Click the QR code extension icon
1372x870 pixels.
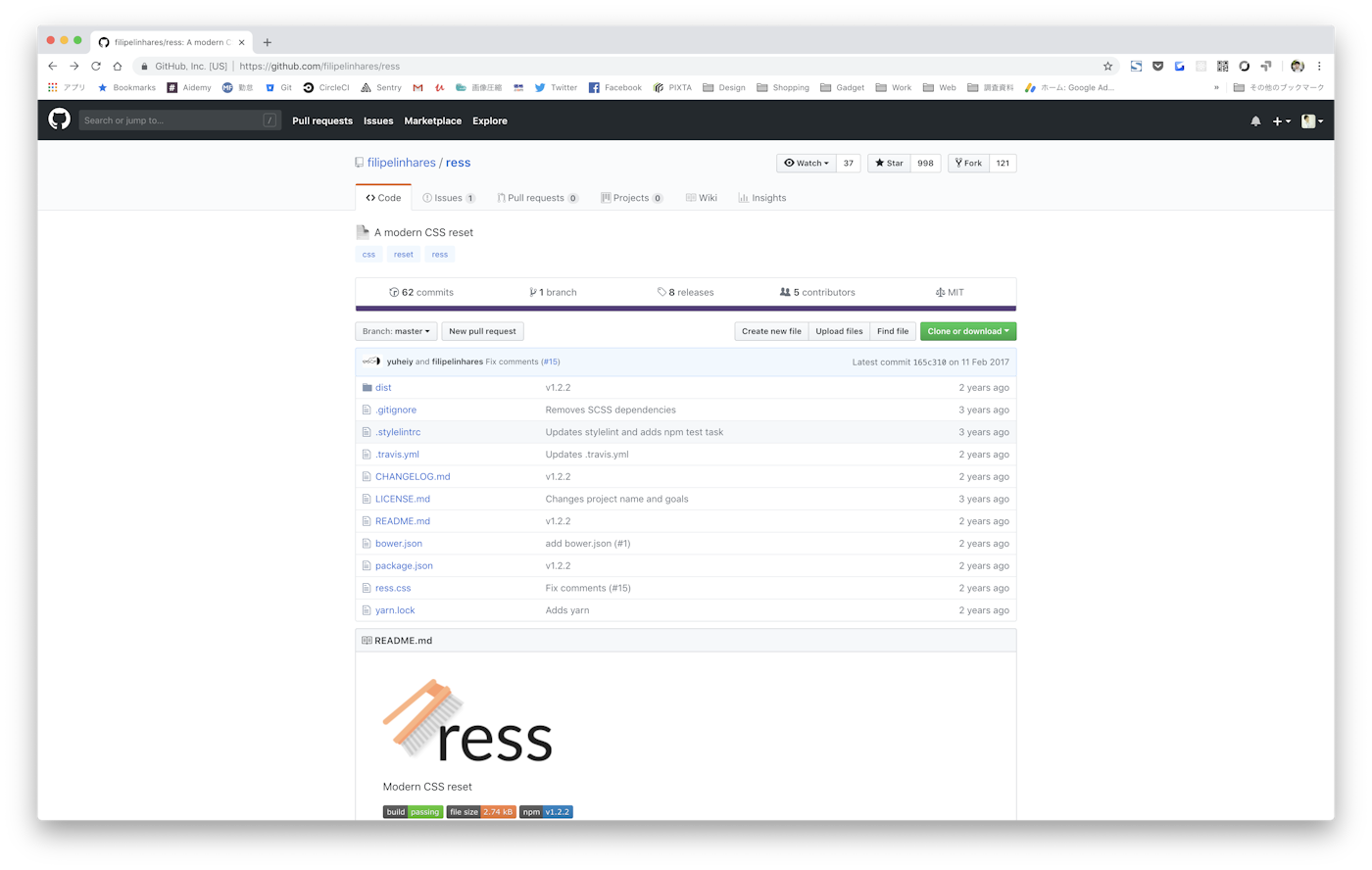pyautogui.click(x=1222, y=66)
